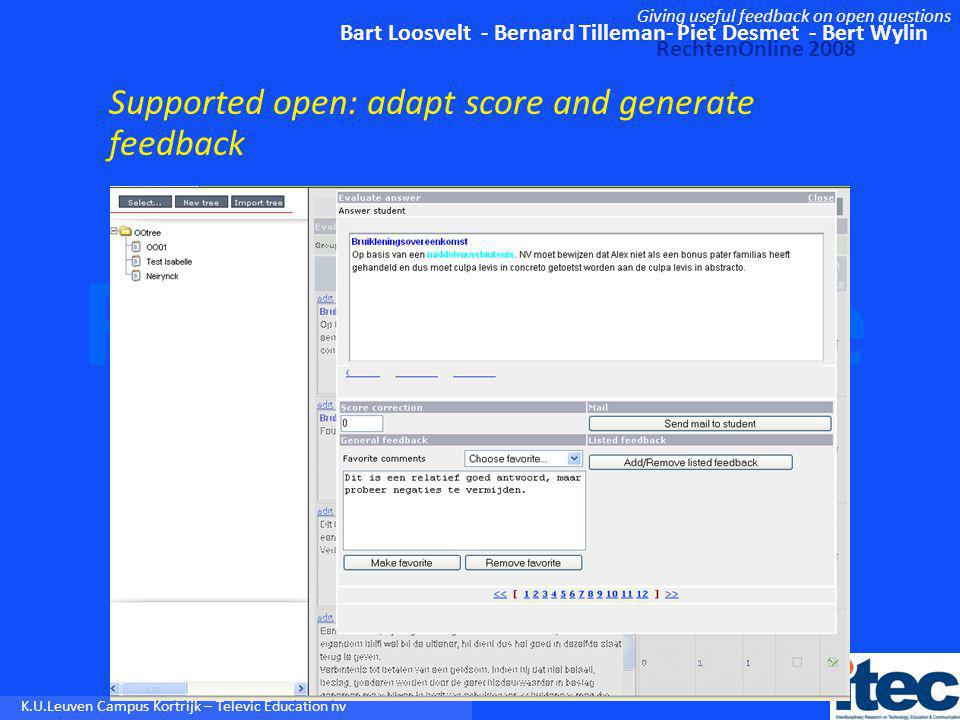
Task: Go to previous pages with << link
Action: (x=500, y=594)
